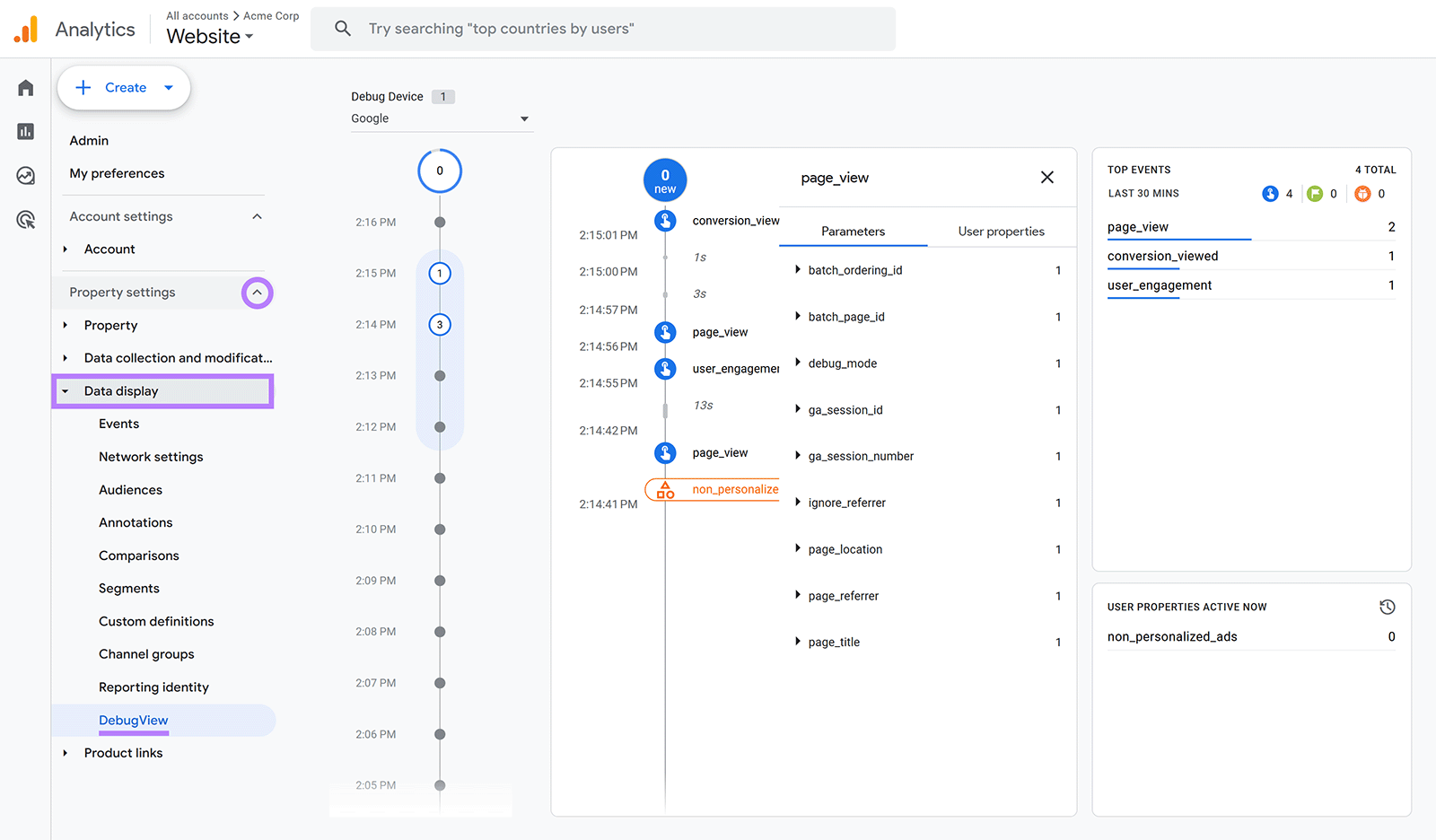Collapse the Property settings chevron

(257, 293)
